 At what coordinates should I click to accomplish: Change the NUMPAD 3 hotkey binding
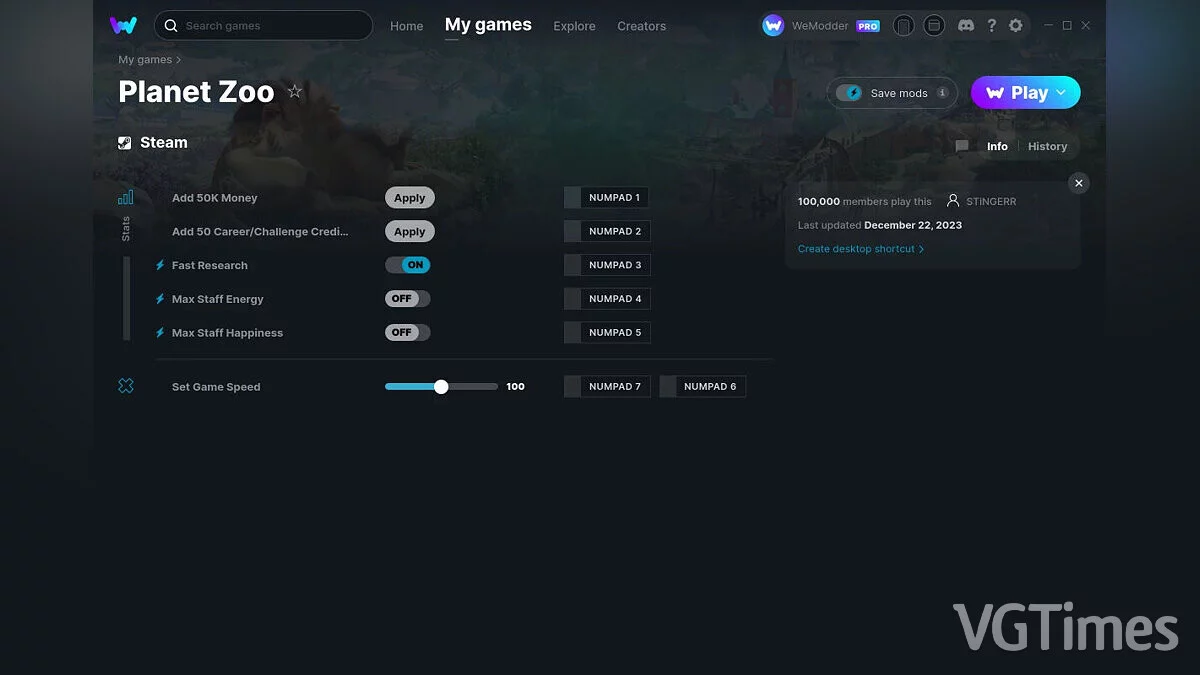click(x=607, y=265)
